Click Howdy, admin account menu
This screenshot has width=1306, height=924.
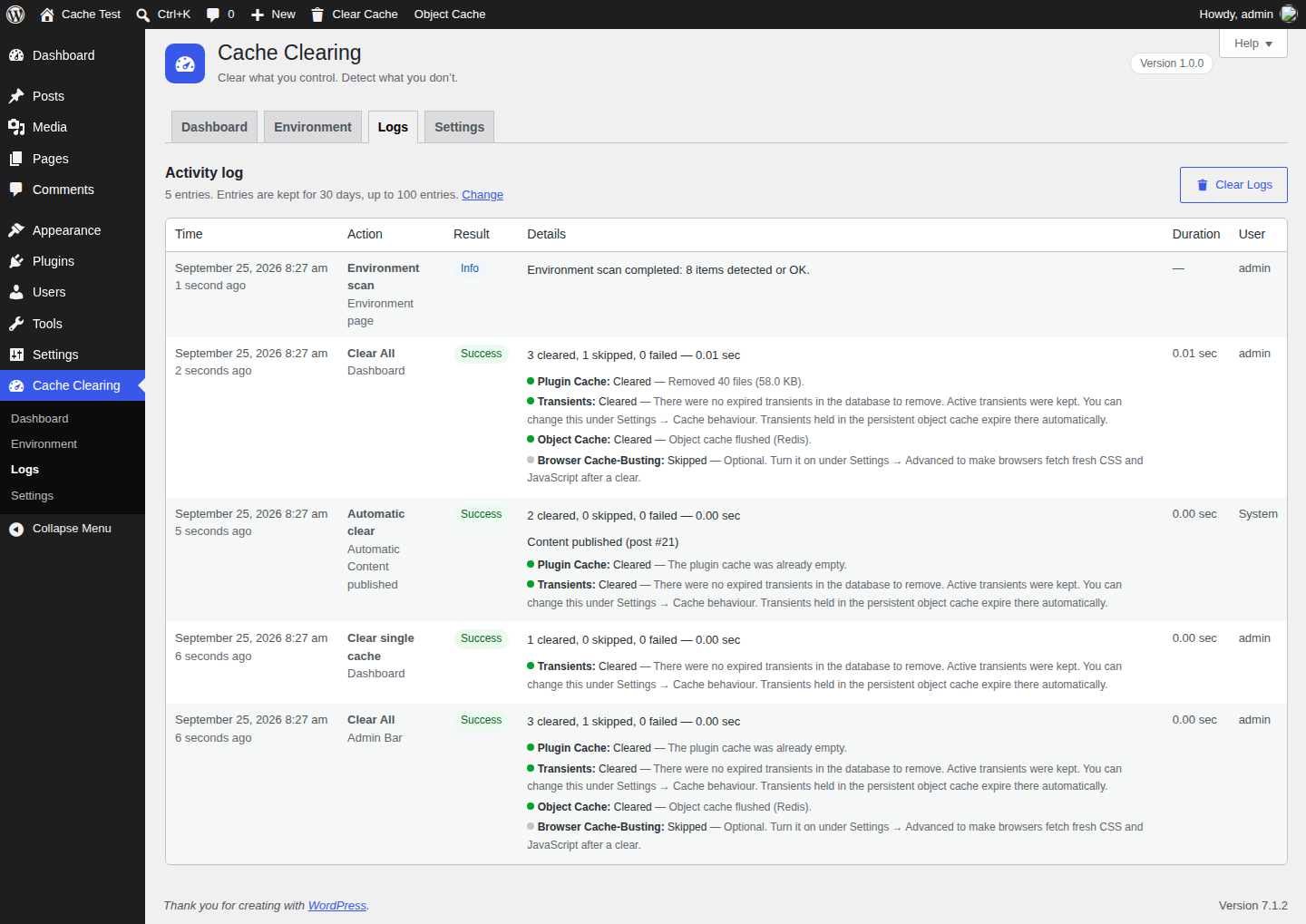1248,15
